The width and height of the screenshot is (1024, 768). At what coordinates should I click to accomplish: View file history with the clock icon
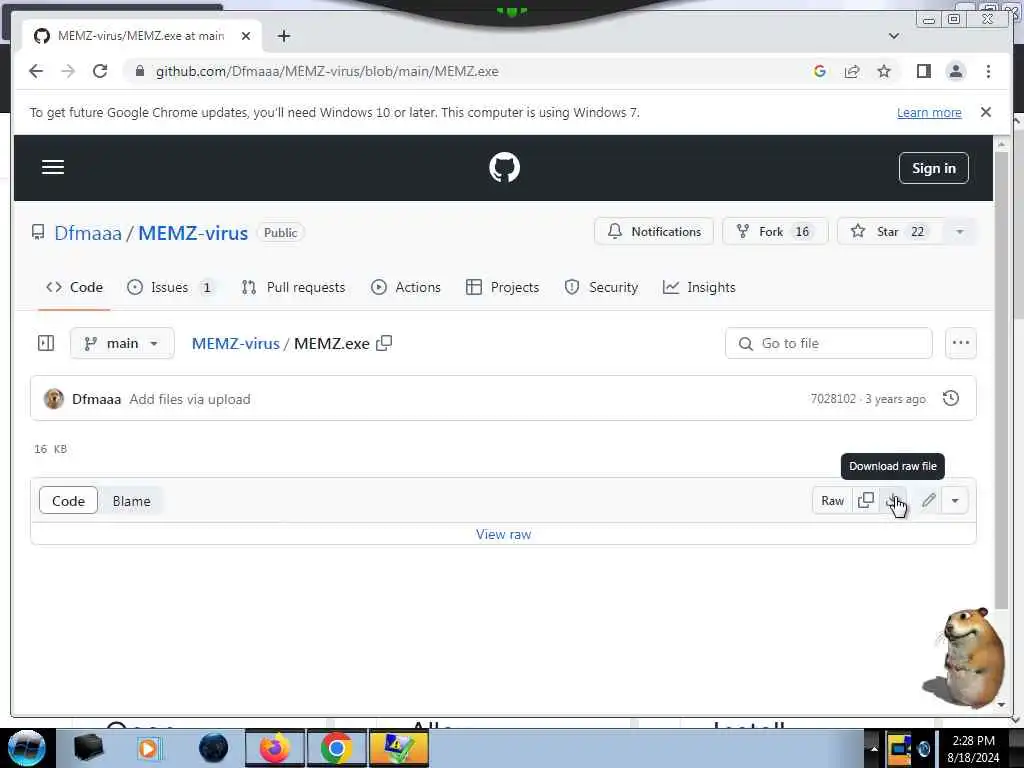pos(951,398)
